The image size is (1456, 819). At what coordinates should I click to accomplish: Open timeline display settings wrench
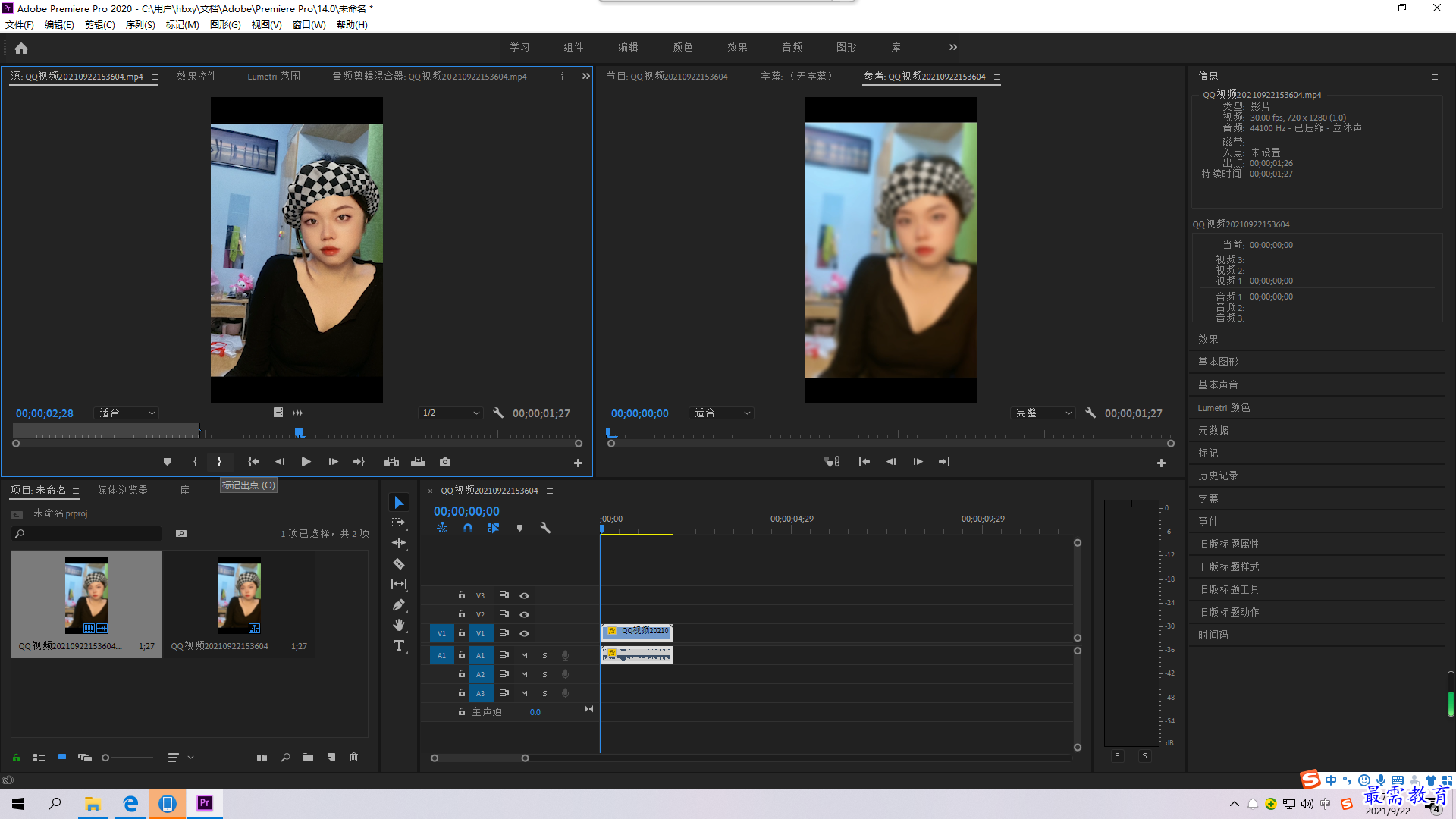tap(545, 528)
